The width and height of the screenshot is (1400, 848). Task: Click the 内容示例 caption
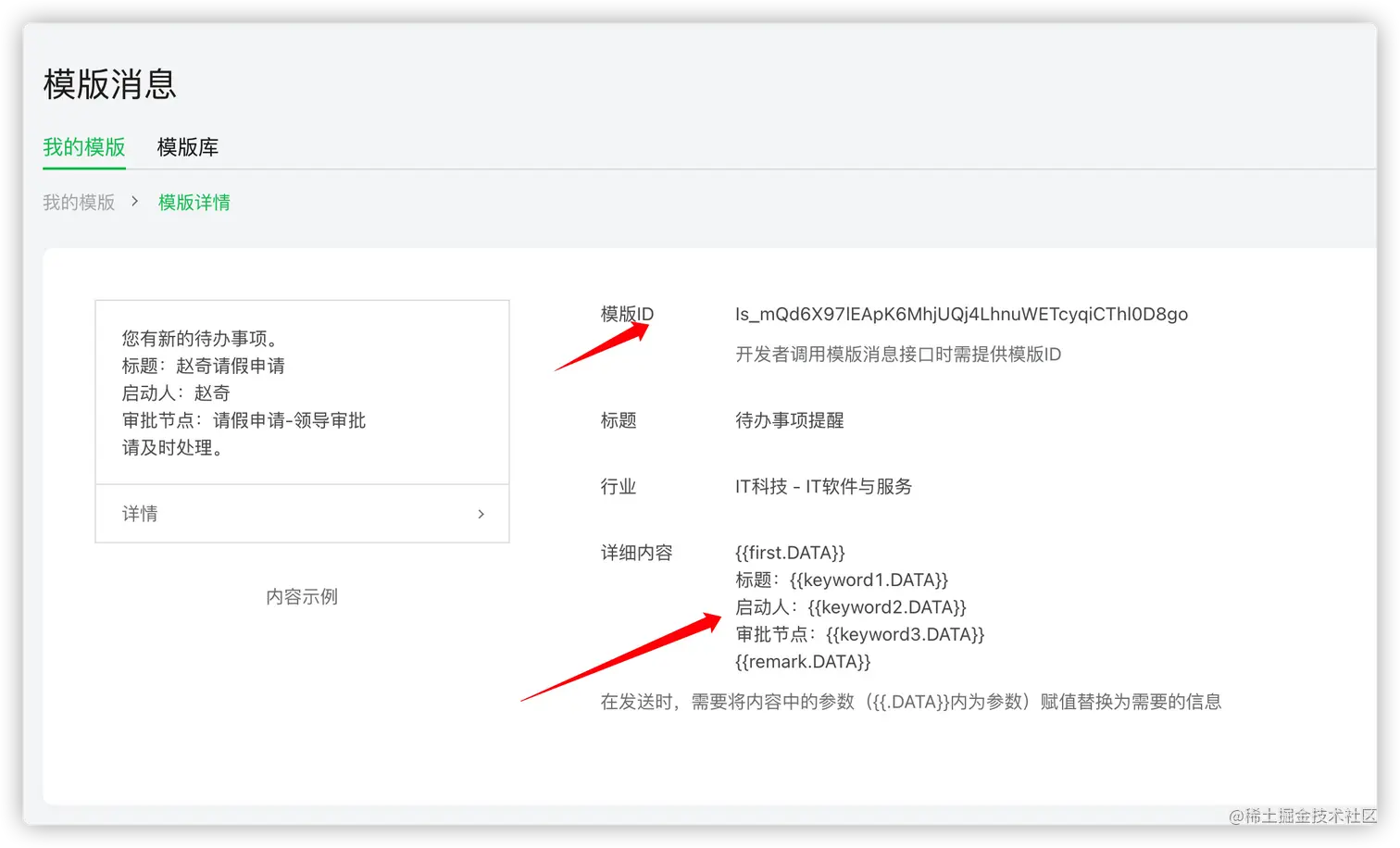tap(302, 597)
